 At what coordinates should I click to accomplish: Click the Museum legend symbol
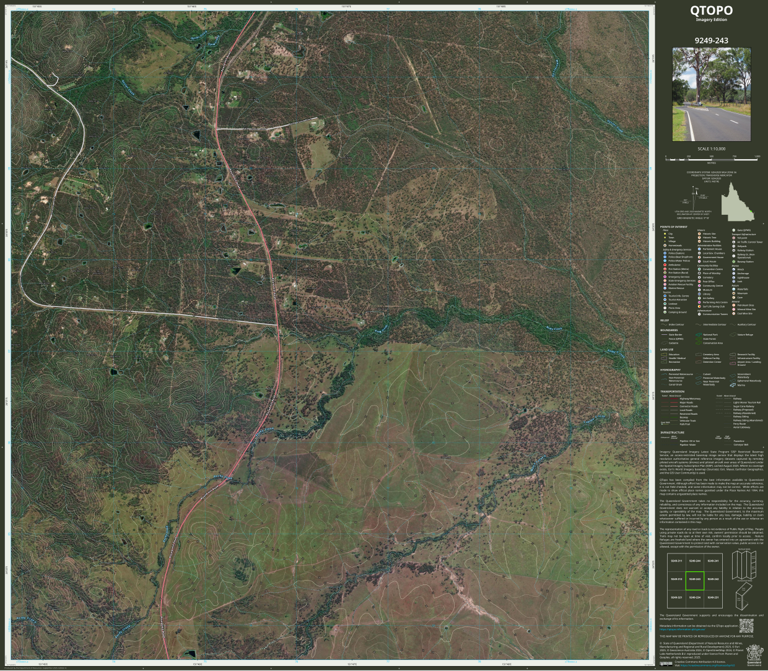pyautogui.click(x=699, y=290)
